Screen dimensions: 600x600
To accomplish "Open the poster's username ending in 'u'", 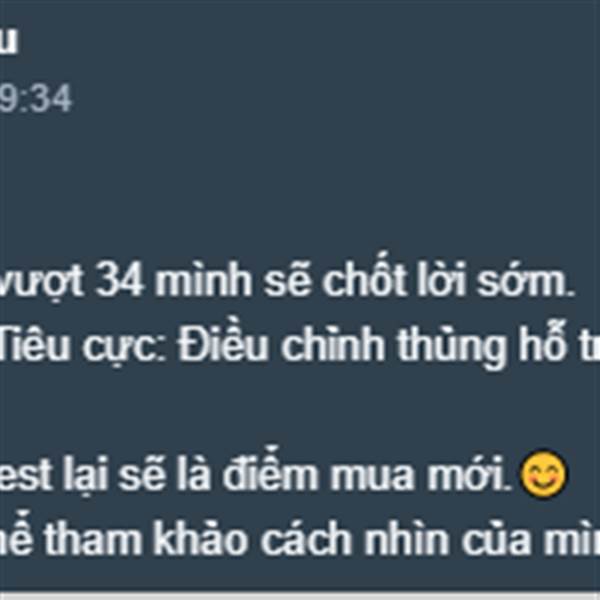I will tap(8, 40).
